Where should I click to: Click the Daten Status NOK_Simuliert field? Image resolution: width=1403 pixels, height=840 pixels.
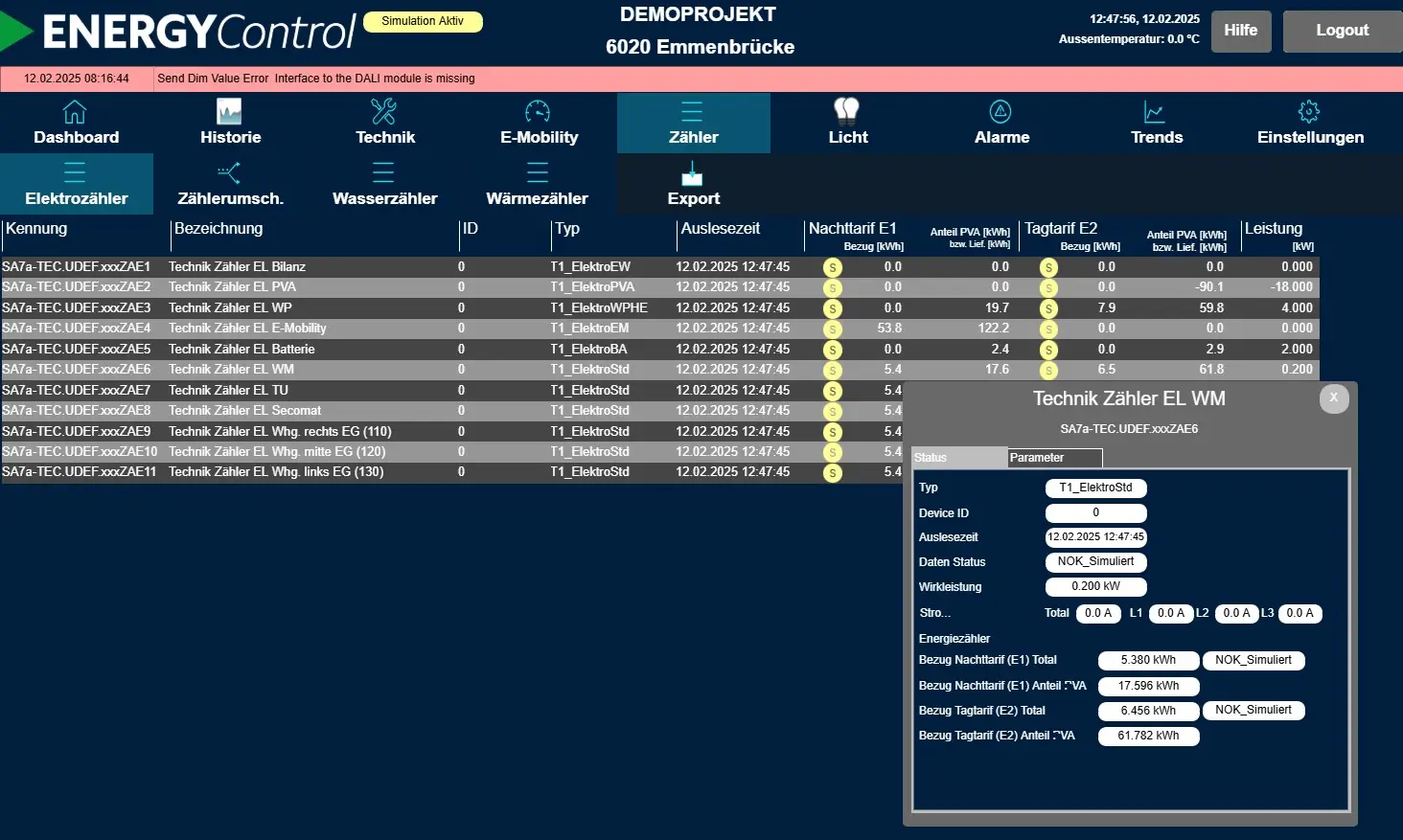[x=1096, y=562]
